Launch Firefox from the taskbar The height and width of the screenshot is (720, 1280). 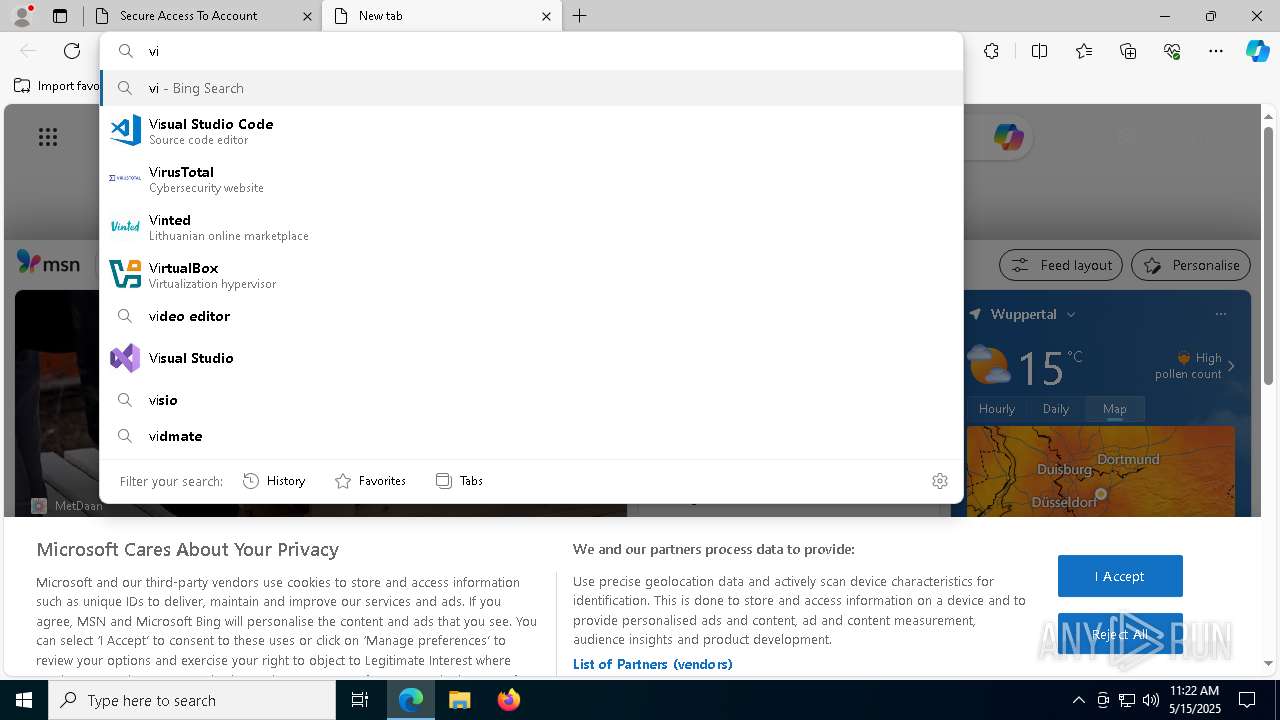tap(508, 700)
